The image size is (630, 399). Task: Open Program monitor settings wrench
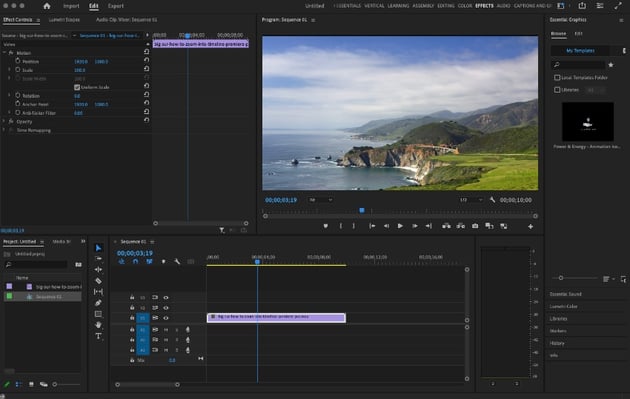(492, 200)
